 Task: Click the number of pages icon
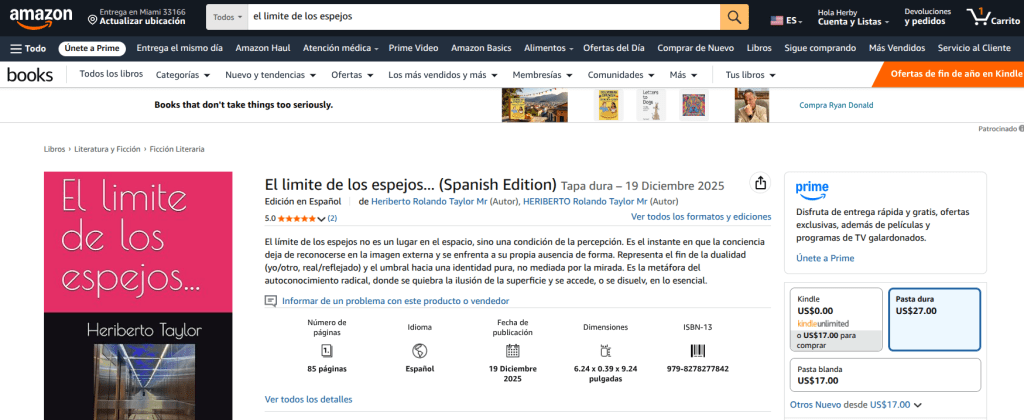pyautogui.click(x=327, y=351)
